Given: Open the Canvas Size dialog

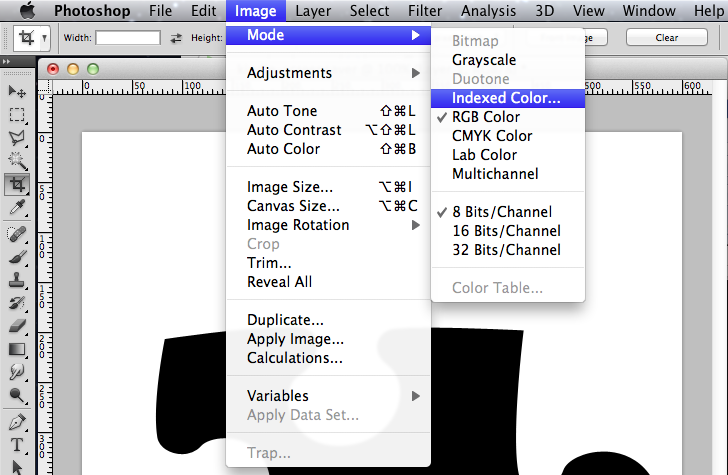Looking at the screenshot, I should click(x=329, y=206).
